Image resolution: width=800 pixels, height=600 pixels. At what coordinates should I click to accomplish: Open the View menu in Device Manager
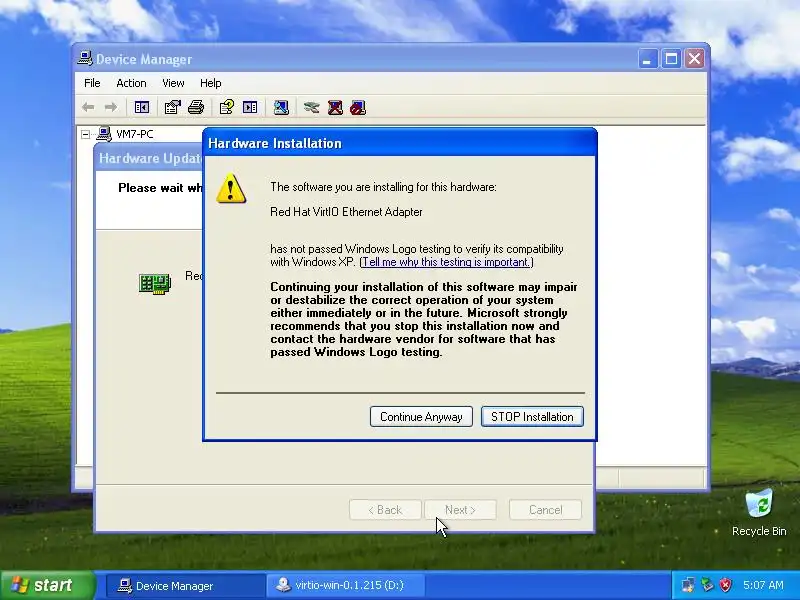coord(173,83)
